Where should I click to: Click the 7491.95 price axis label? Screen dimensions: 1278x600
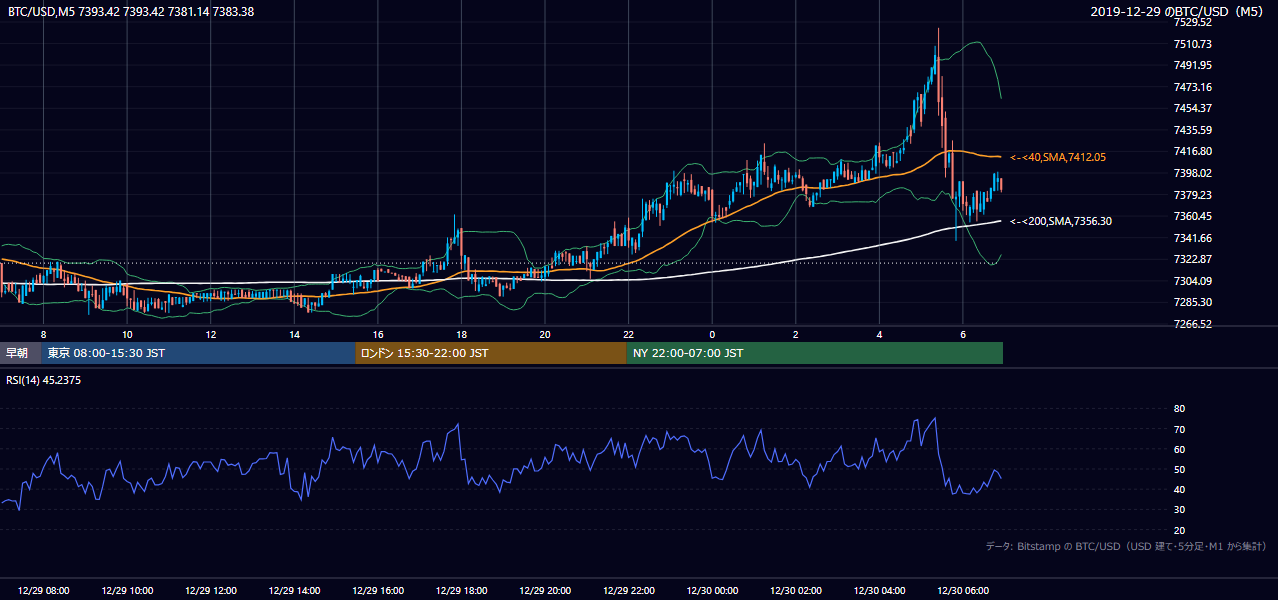click(x=1192, y=65)
